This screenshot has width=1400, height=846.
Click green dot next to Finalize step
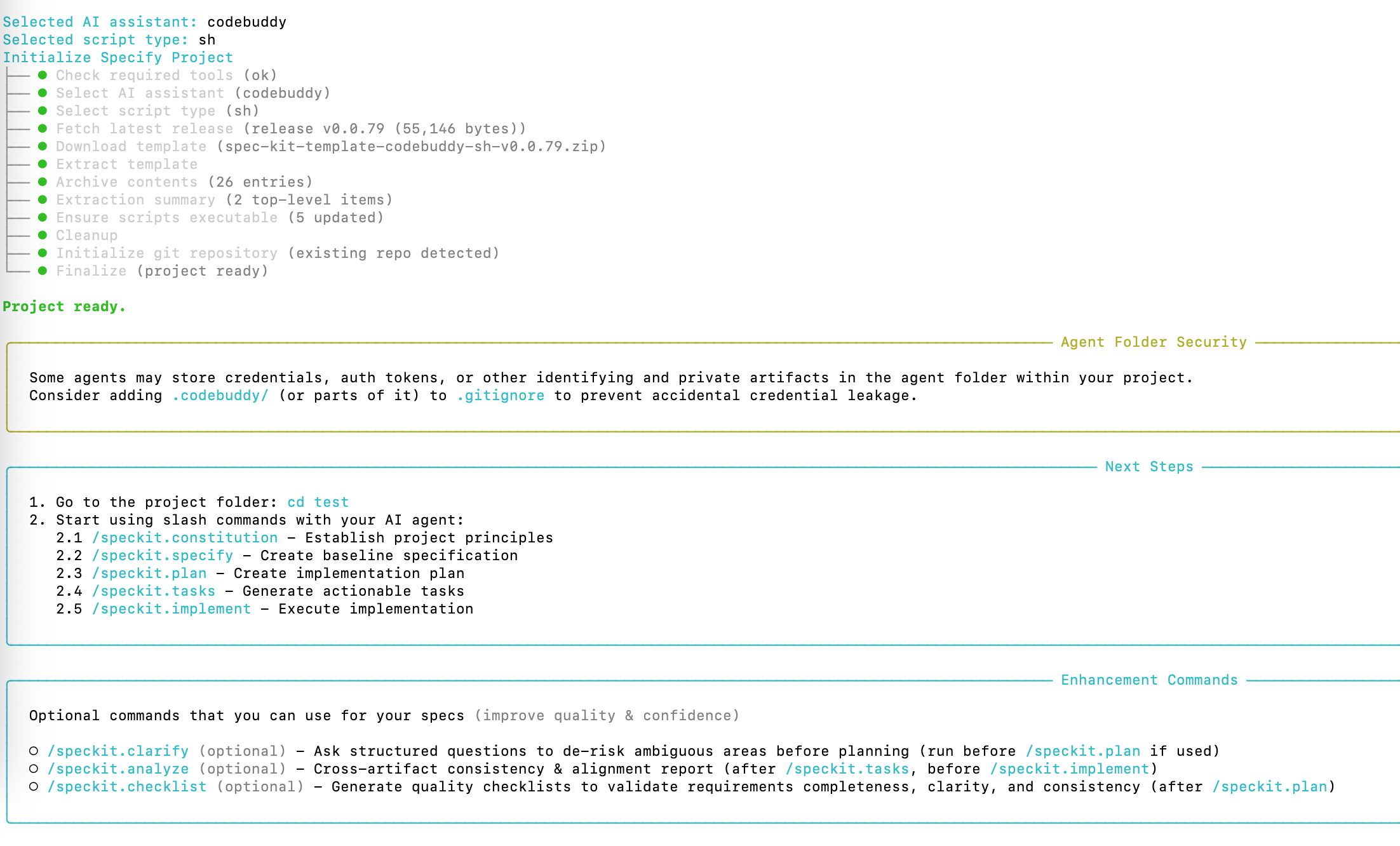43,271
